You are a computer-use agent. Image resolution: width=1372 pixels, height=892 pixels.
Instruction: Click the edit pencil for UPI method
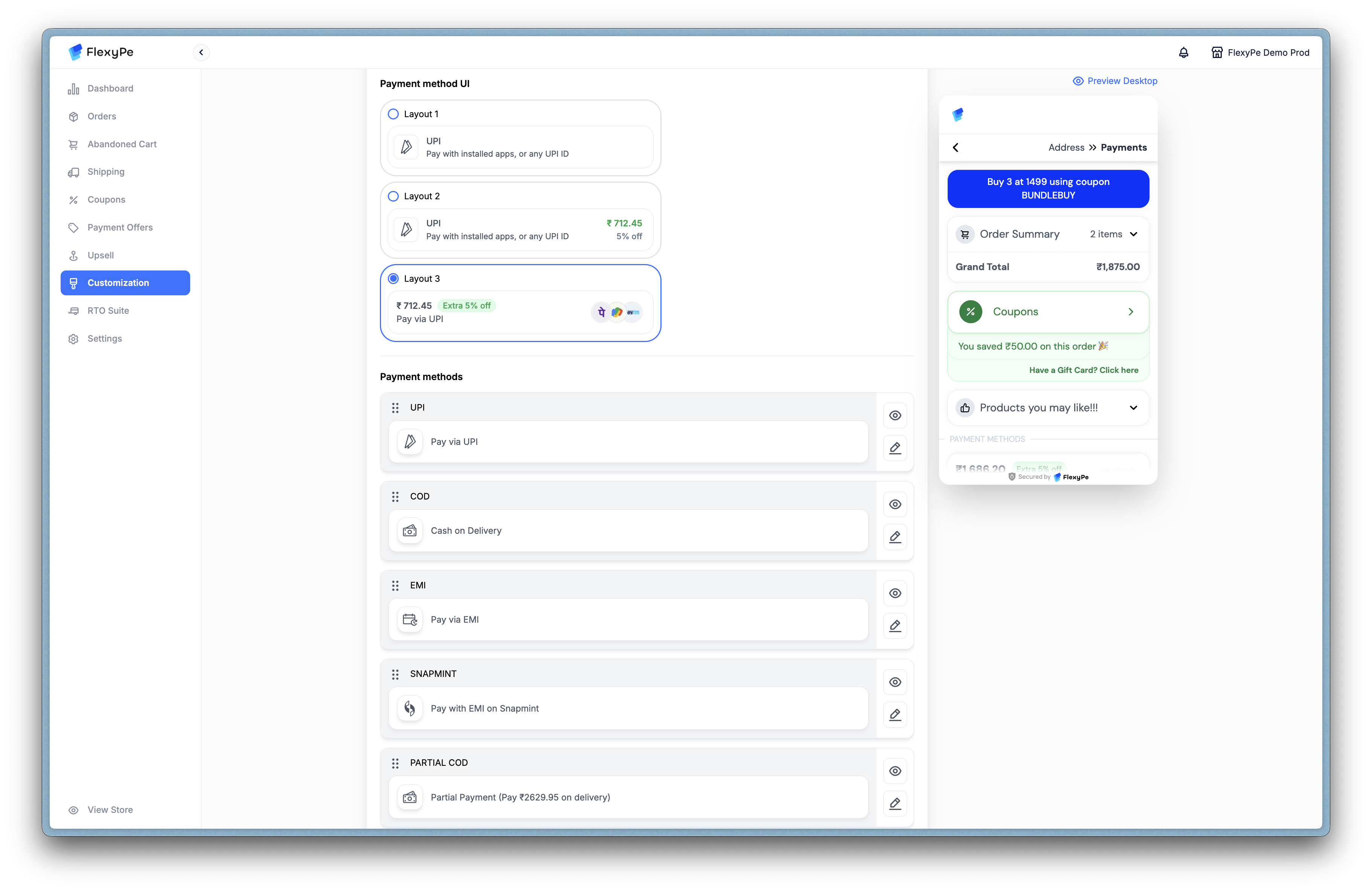click(895, 448)
